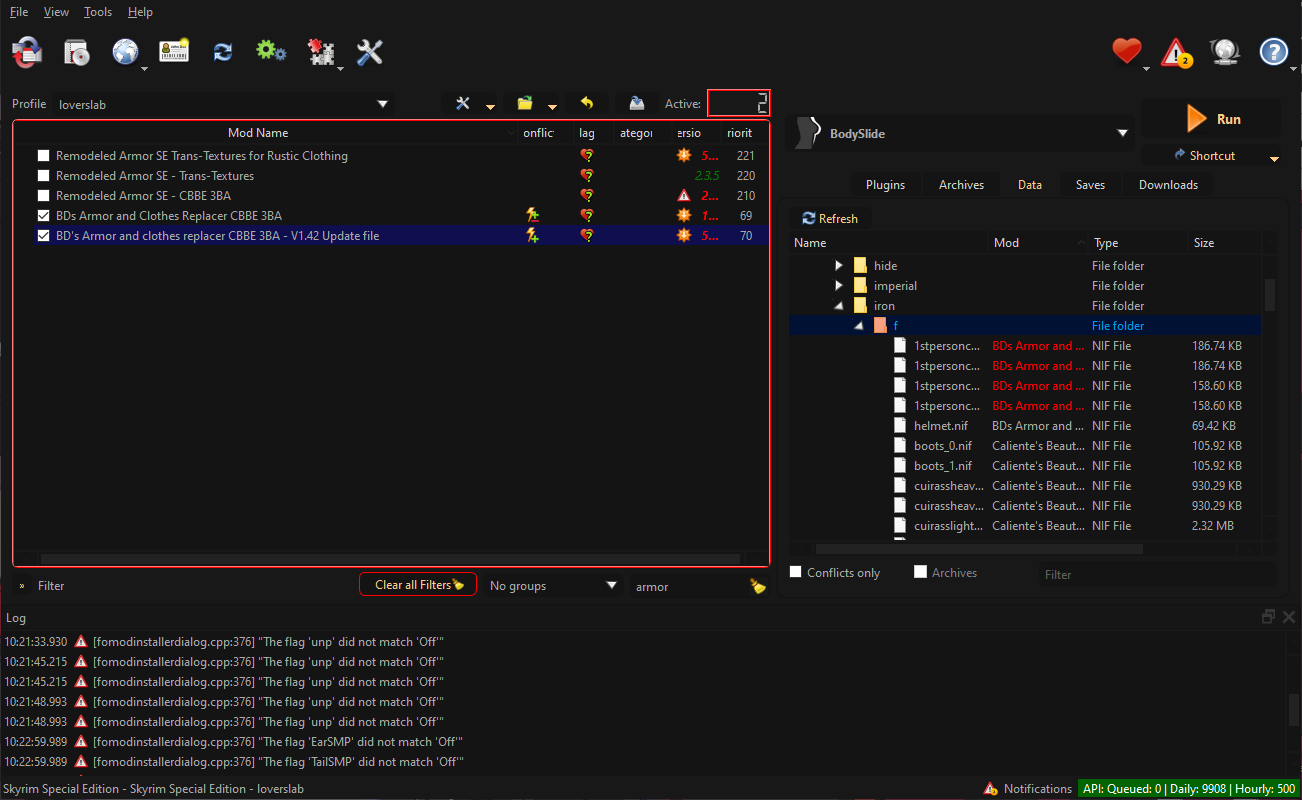Open the Manage Instances toolbar icon
Image resolution: width=1302 pixels, height=800 pixels.
(x=27, y=52)
